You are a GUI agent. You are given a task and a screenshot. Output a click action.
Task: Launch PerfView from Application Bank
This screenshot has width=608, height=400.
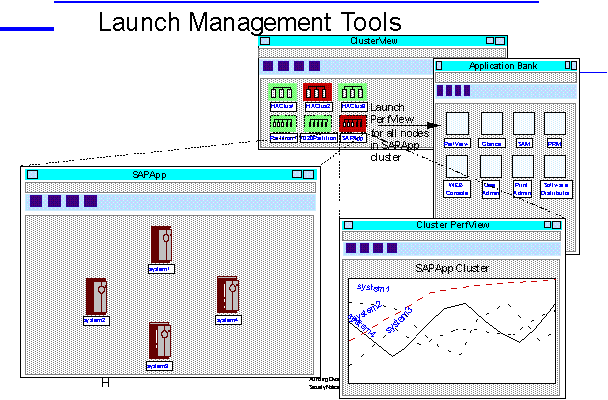click(456, 124)
